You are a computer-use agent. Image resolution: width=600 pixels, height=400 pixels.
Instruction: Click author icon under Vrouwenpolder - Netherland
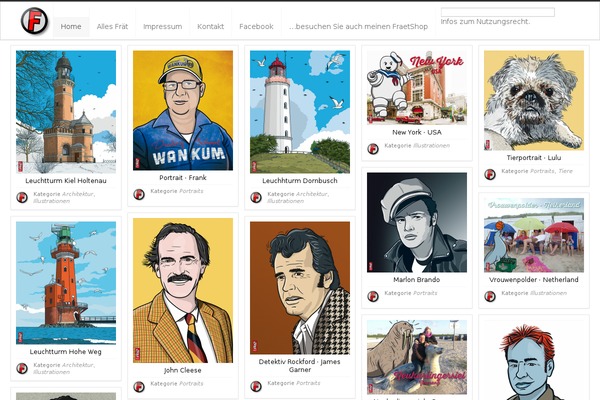(490, 296)
